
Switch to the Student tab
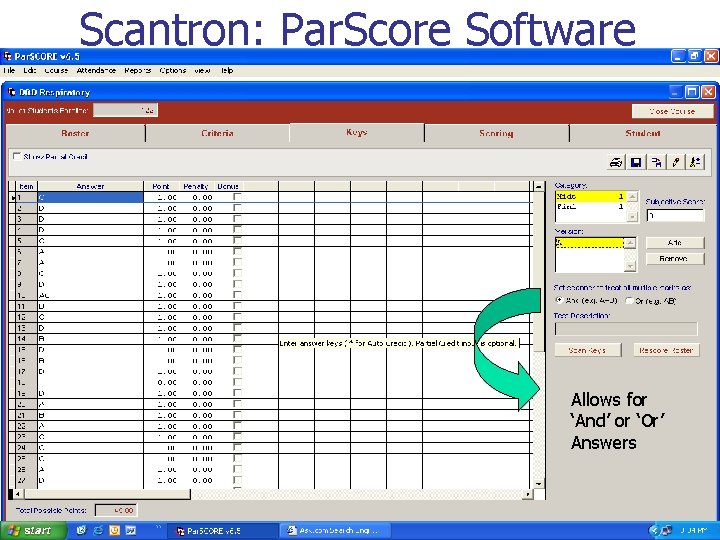point(642,133)
